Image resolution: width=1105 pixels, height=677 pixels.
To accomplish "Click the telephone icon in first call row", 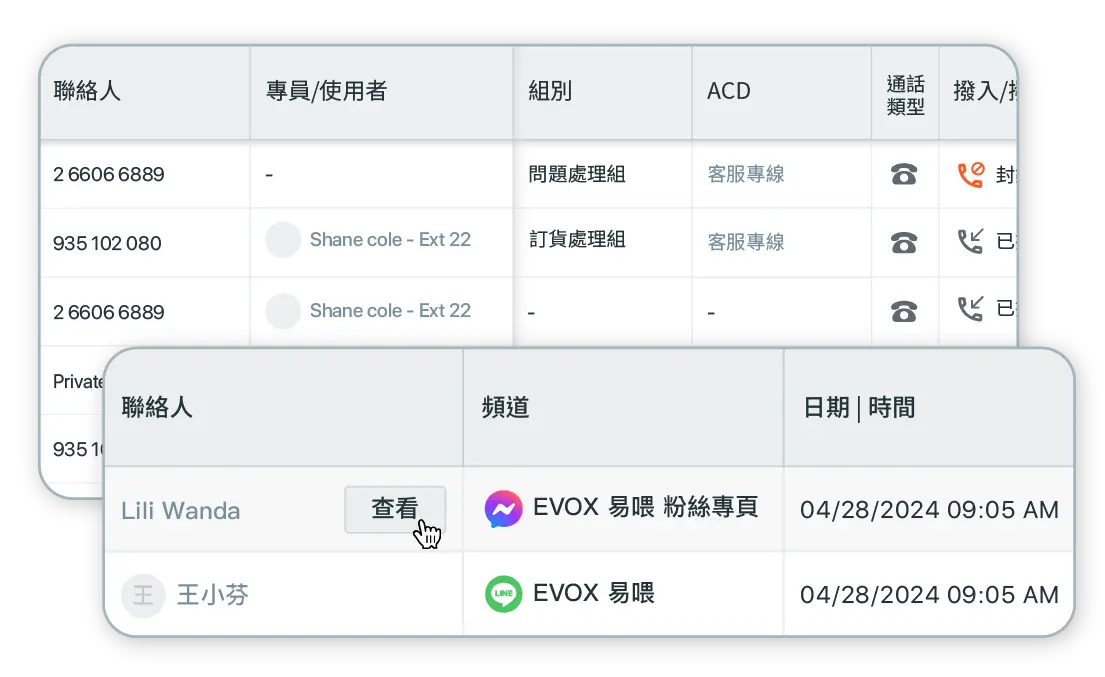I will click(904, 175).
